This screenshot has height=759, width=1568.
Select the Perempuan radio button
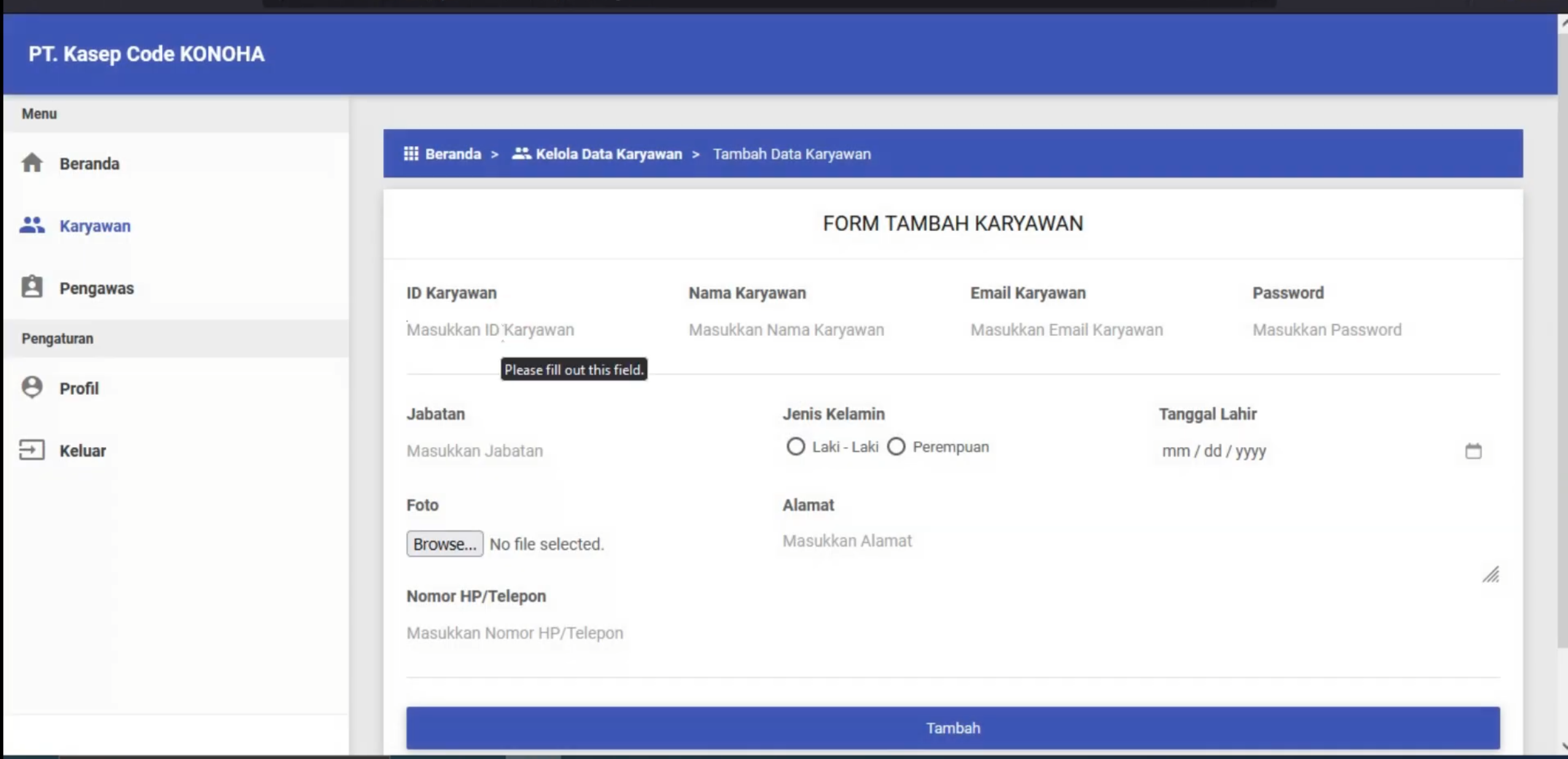click(896, 446)
